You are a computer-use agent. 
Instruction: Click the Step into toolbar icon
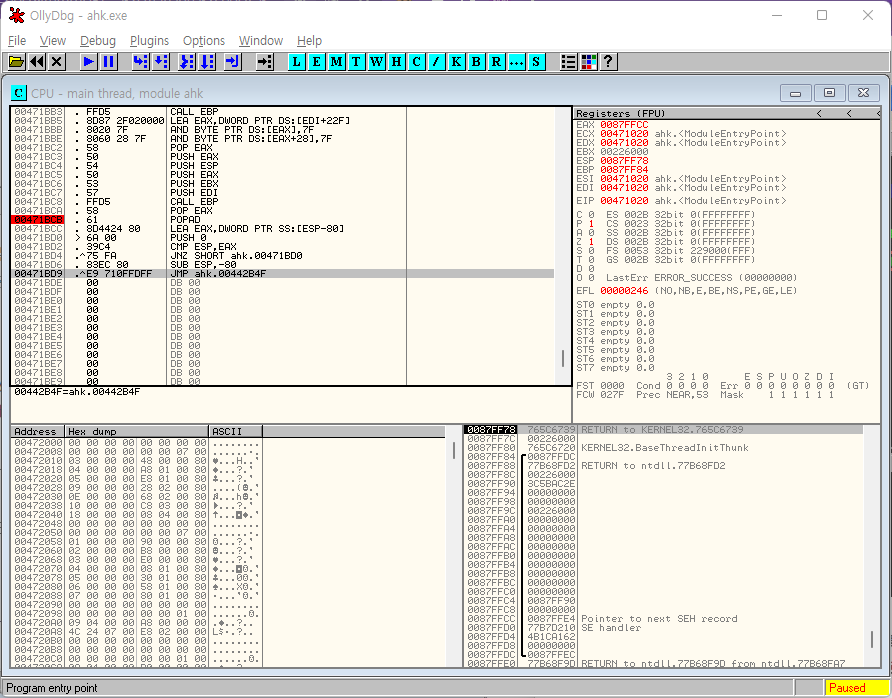140,61
